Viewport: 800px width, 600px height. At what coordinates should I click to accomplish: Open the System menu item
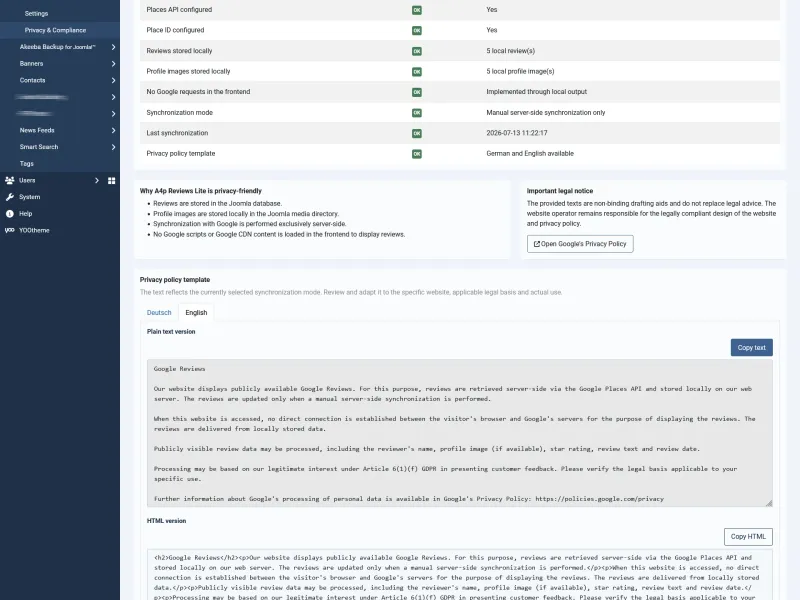[30, 197]
